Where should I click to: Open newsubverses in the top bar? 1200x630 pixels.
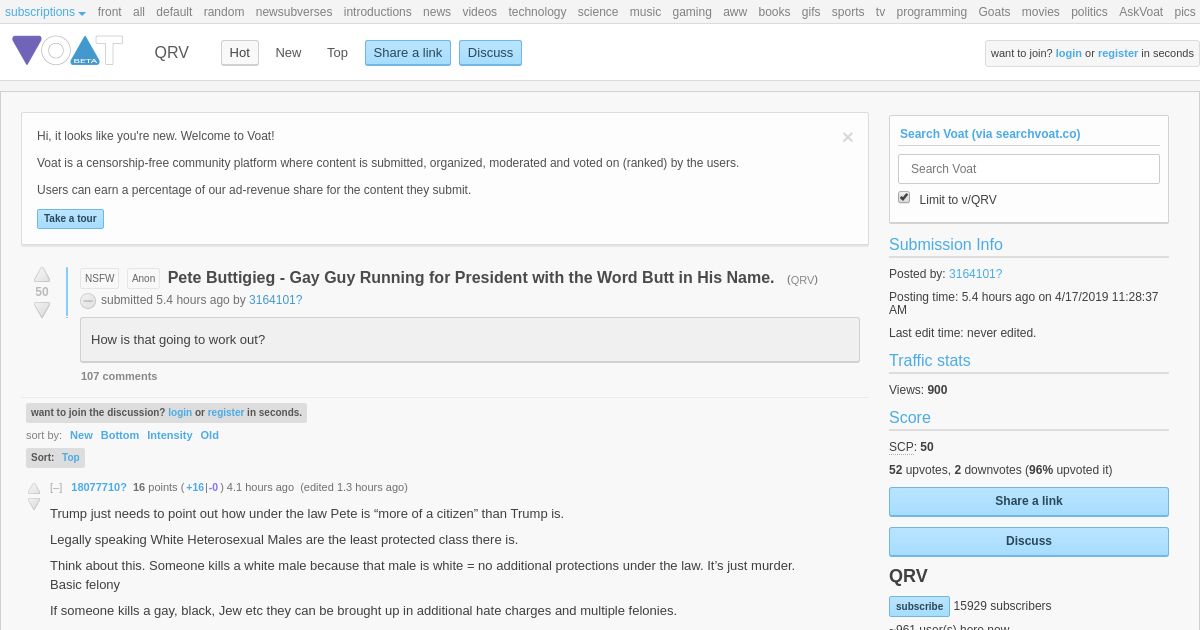click(294, 12)
